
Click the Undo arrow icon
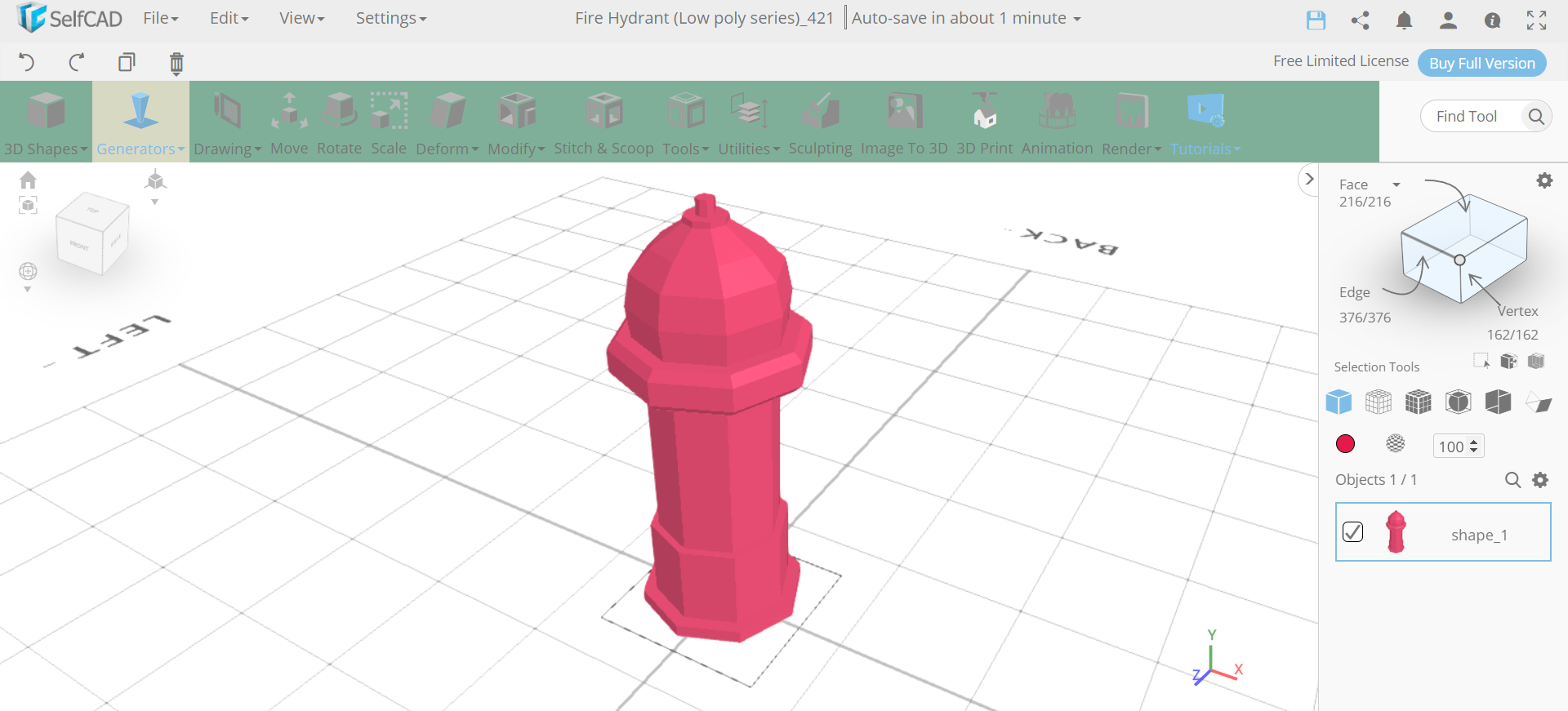point(26,62)
